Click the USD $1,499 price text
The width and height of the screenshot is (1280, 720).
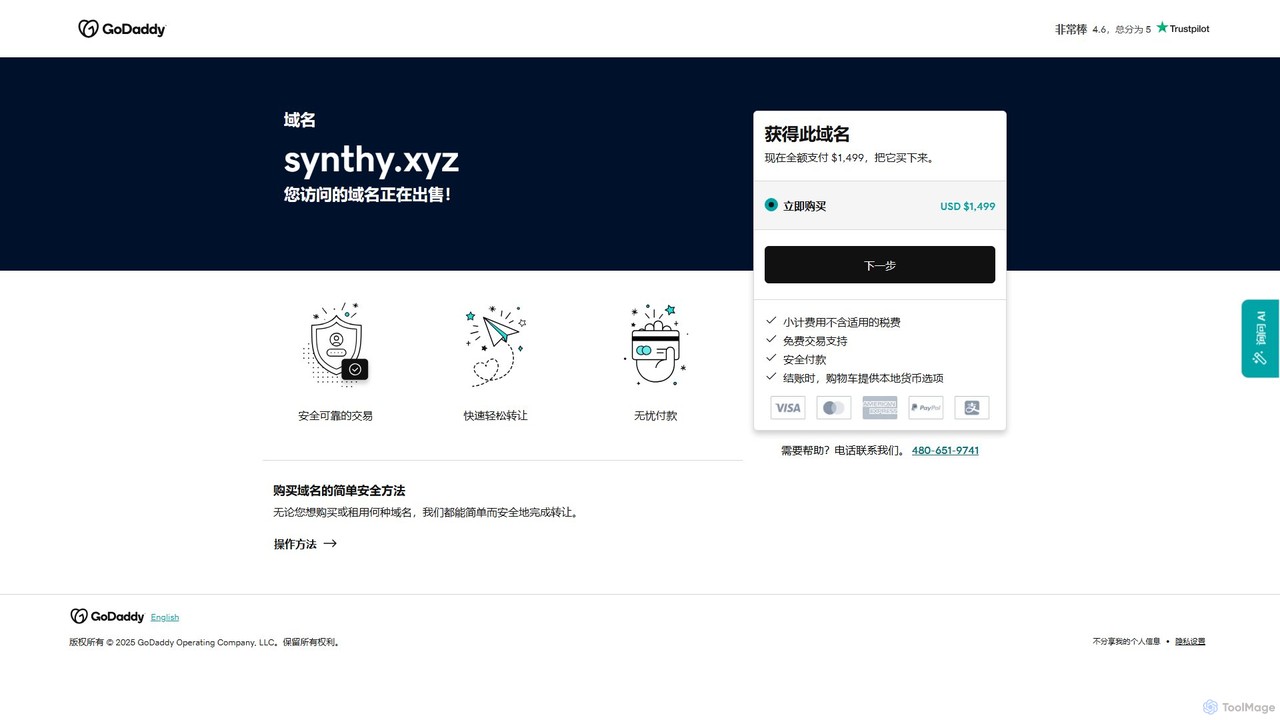(x=967, y=206)
